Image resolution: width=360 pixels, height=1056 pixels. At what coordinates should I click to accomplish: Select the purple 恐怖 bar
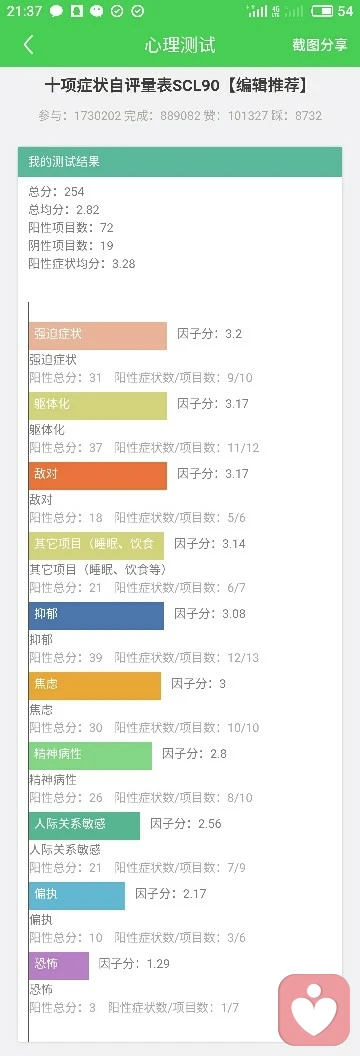click(59, 966)
